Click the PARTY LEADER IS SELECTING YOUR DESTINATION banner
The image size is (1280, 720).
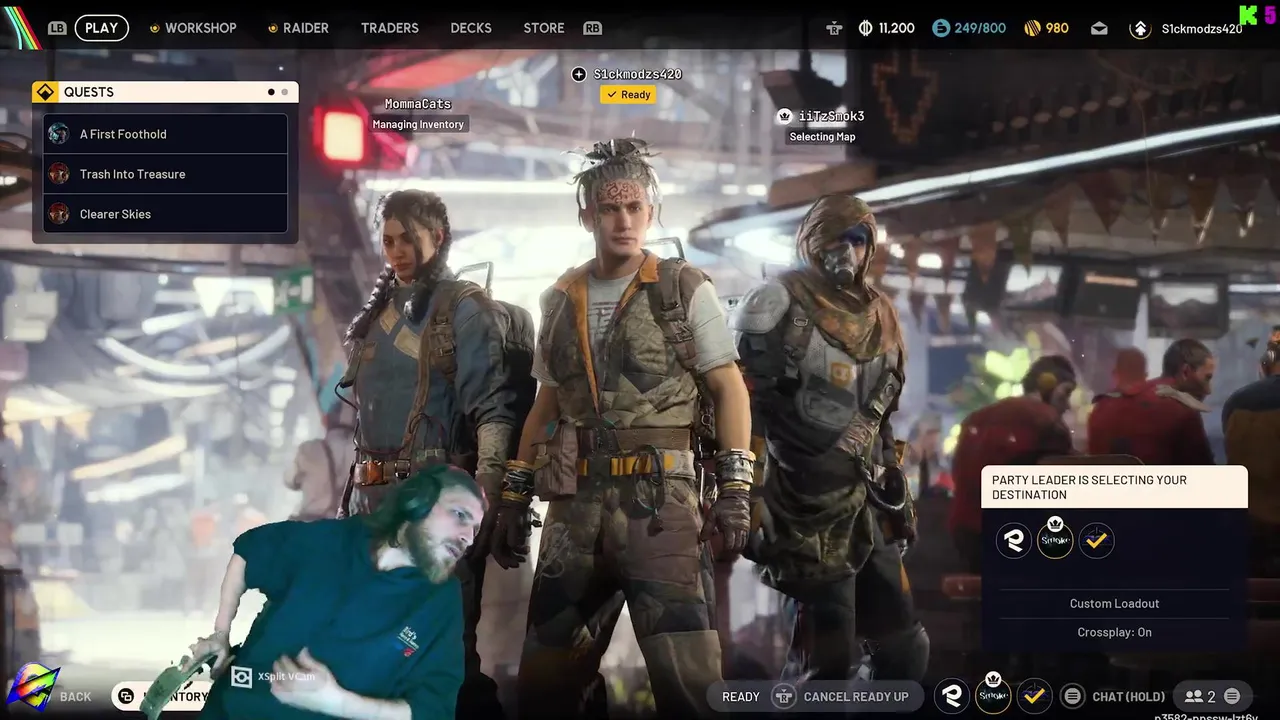[1114, 487]
